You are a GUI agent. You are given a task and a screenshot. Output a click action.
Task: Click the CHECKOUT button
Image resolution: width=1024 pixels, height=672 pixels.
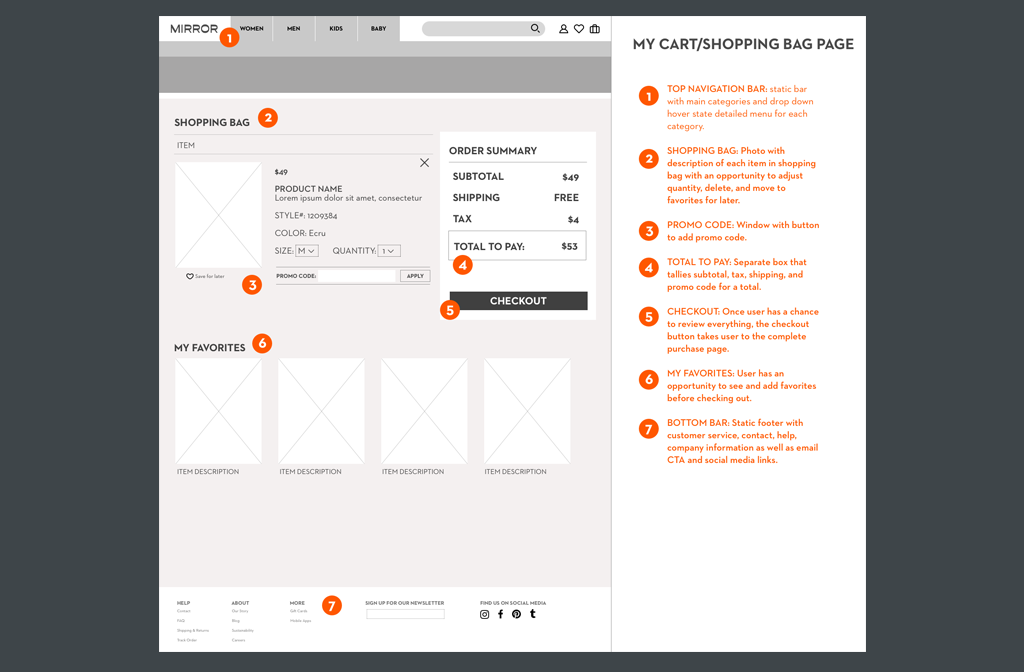point(519,300)
